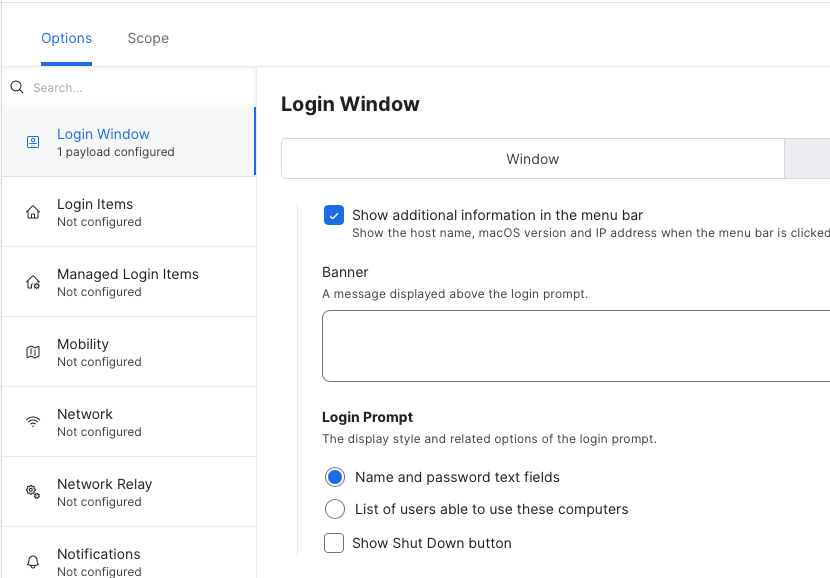830x578 pixels.
Task: Focus the sidebar Search field
Action: pos(130,88)
